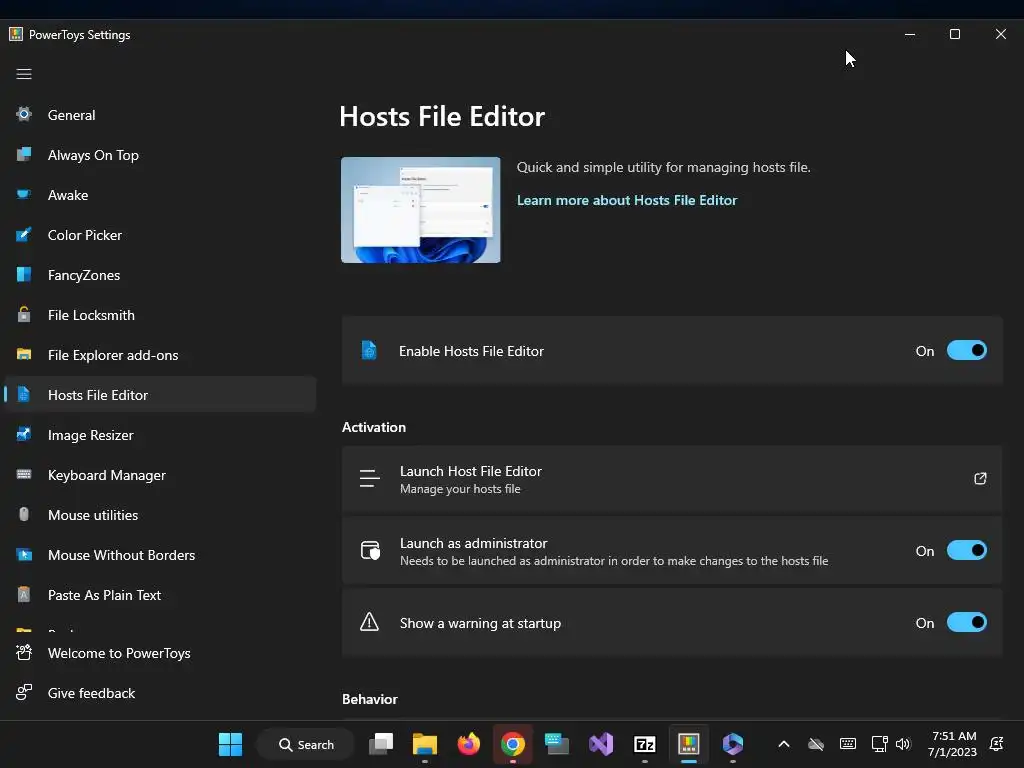1024x768 pixels.
Task: Click the touch keyboard tray icon
Action: pos(848,744)
